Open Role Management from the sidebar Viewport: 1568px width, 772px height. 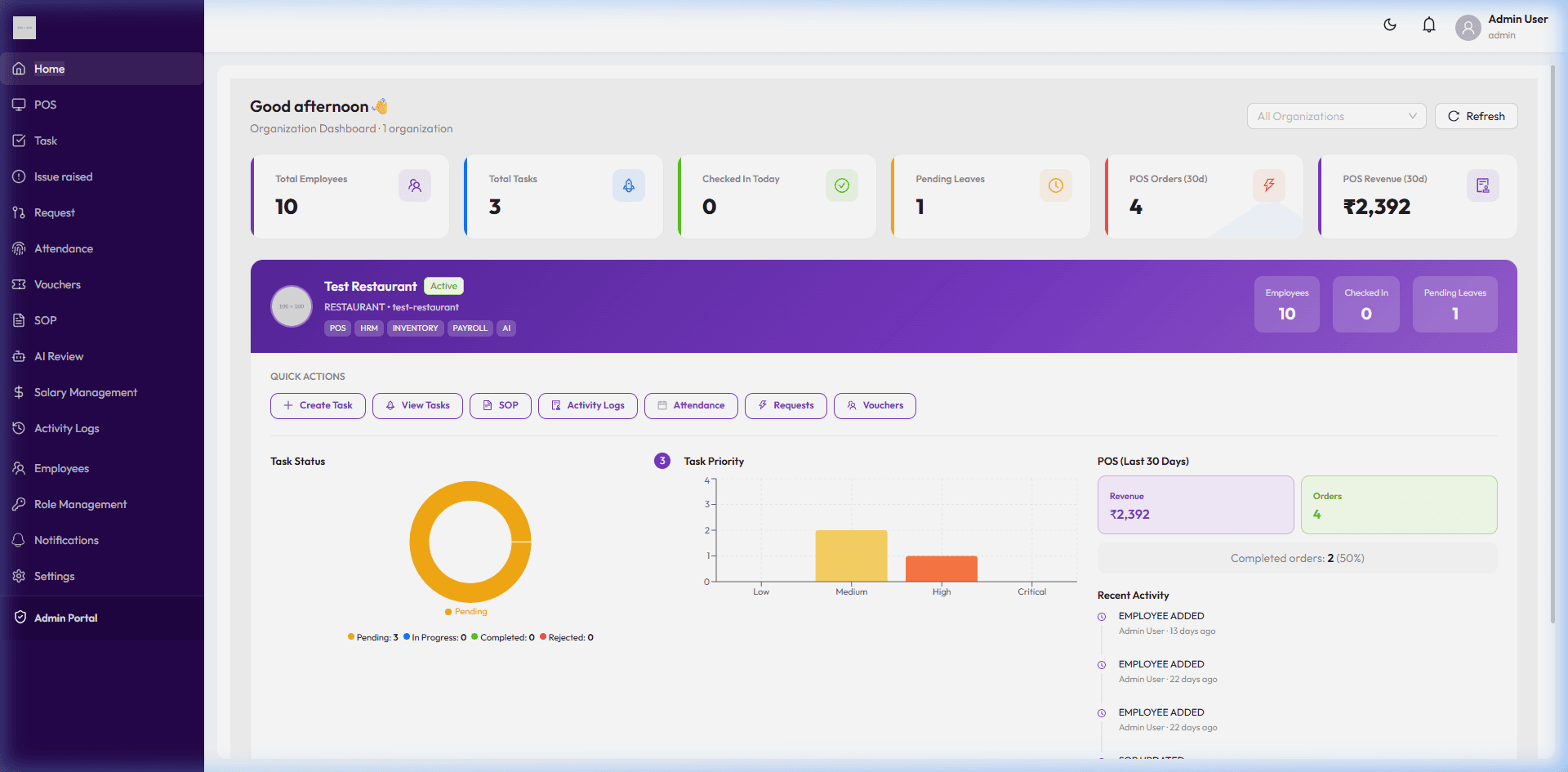tap(80, 504)
